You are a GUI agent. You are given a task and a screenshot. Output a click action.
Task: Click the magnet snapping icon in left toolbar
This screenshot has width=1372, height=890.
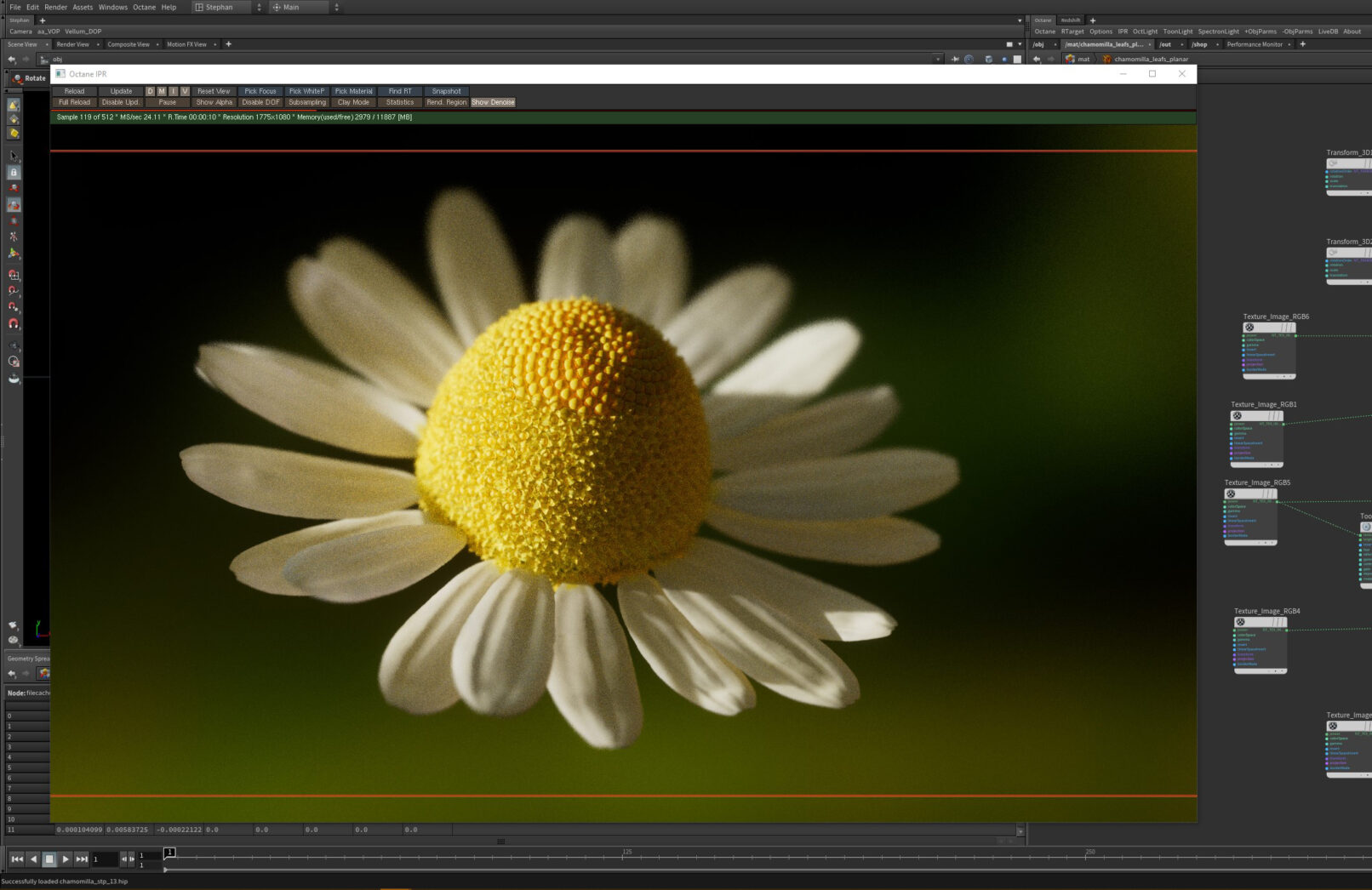(14, 324)
